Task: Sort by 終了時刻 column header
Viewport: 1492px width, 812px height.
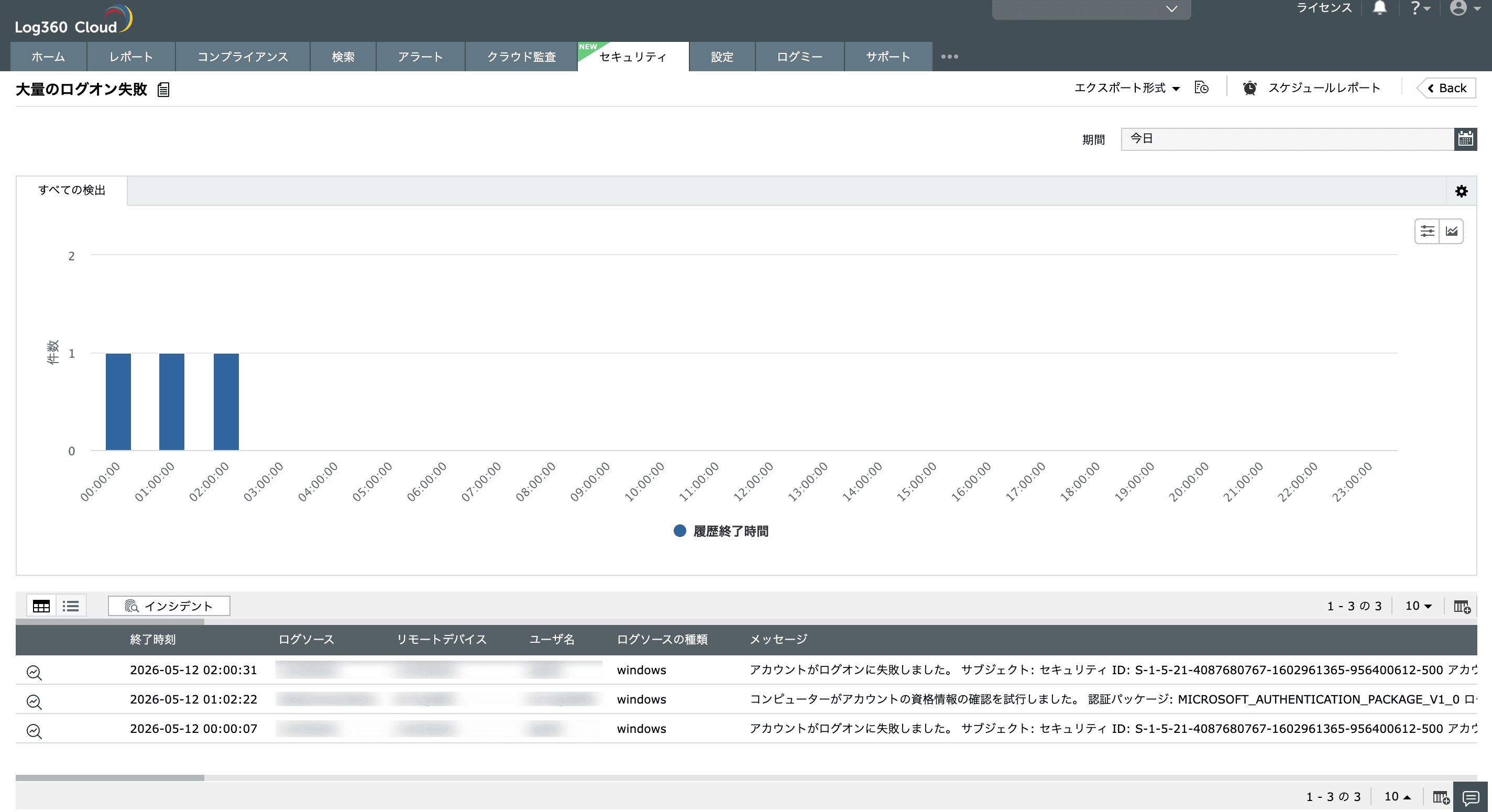Action: point(153,640)
